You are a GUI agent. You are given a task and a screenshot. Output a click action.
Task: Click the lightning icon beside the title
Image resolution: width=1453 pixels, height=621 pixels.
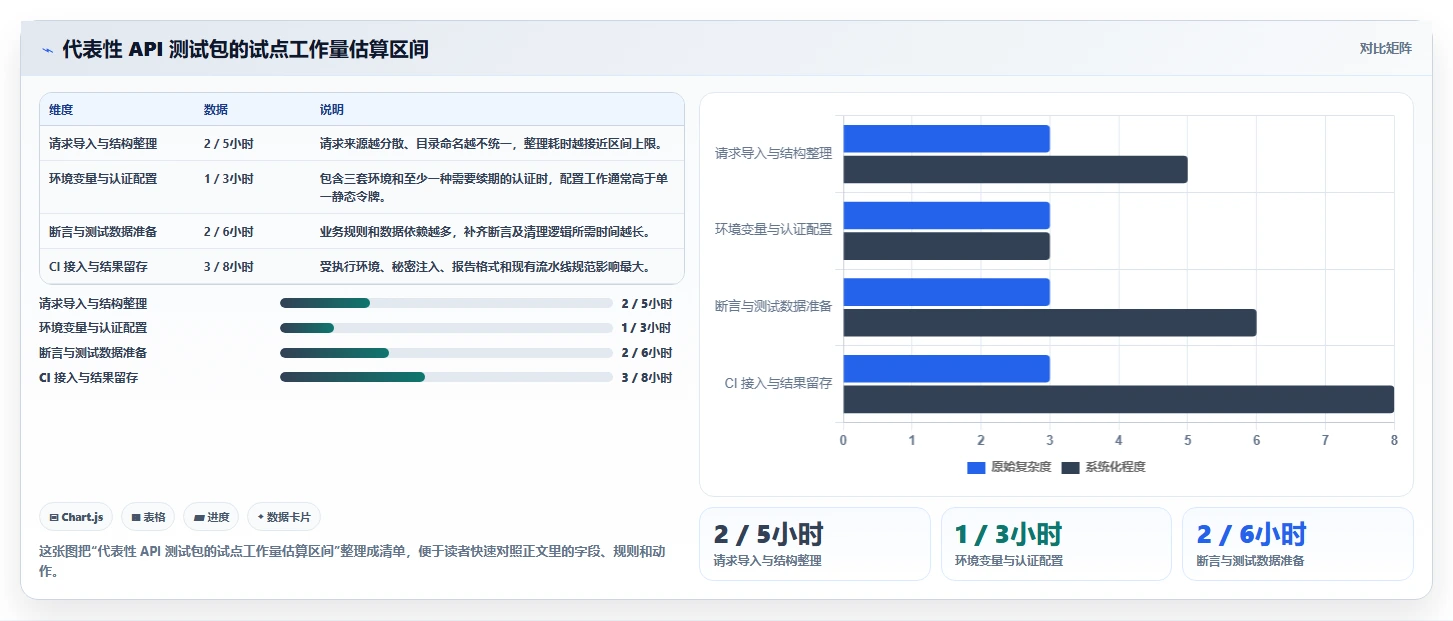tap(47, 49)
